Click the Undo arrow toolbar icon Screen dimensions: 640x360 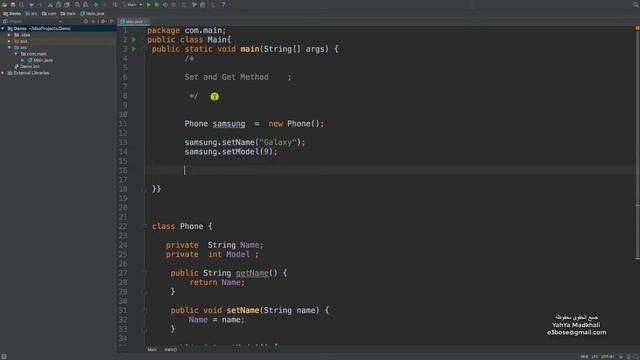click(x=31, y=4)
